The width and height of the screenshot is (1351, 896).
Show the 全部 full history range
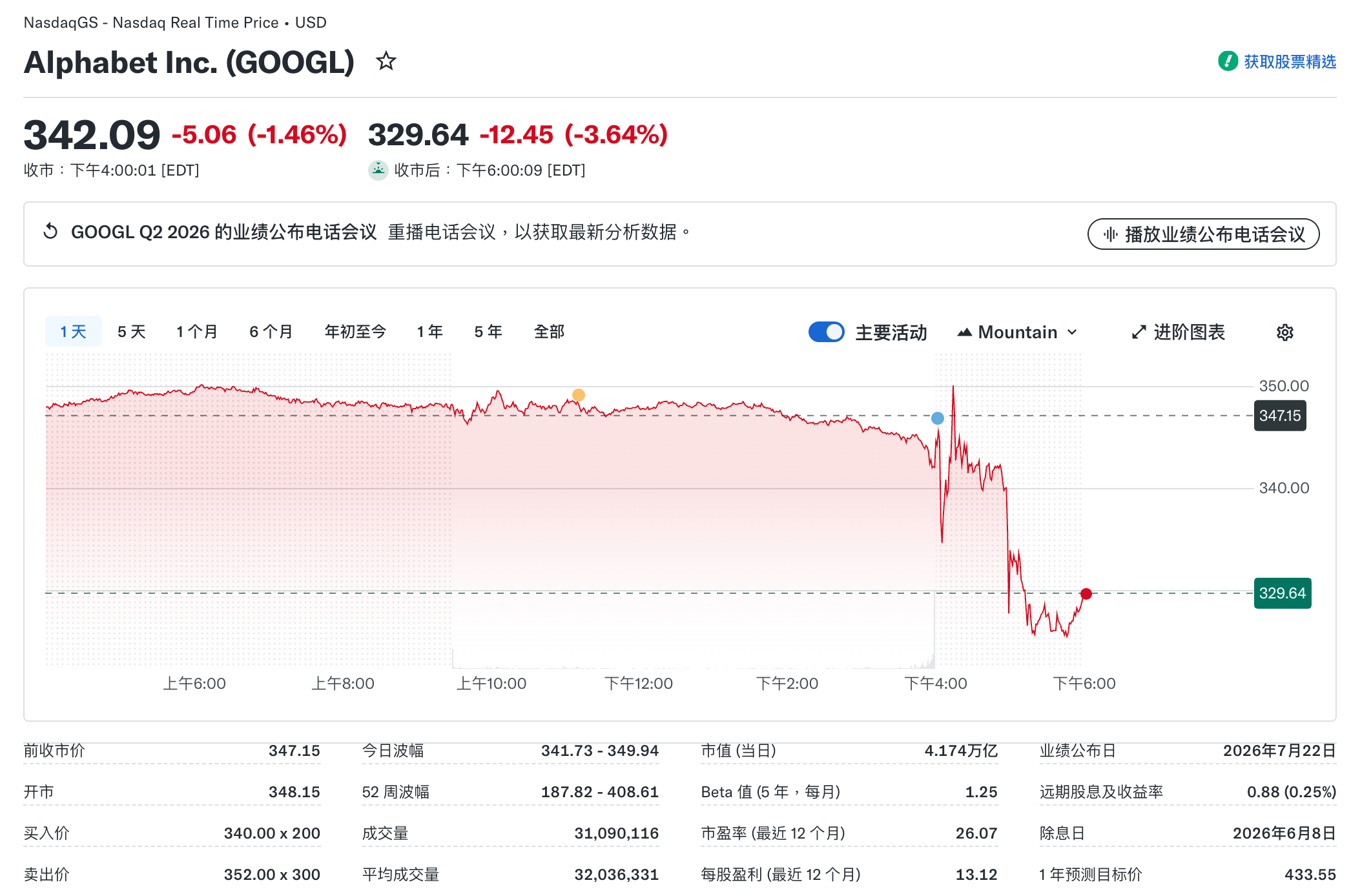(x=549, y=332)
